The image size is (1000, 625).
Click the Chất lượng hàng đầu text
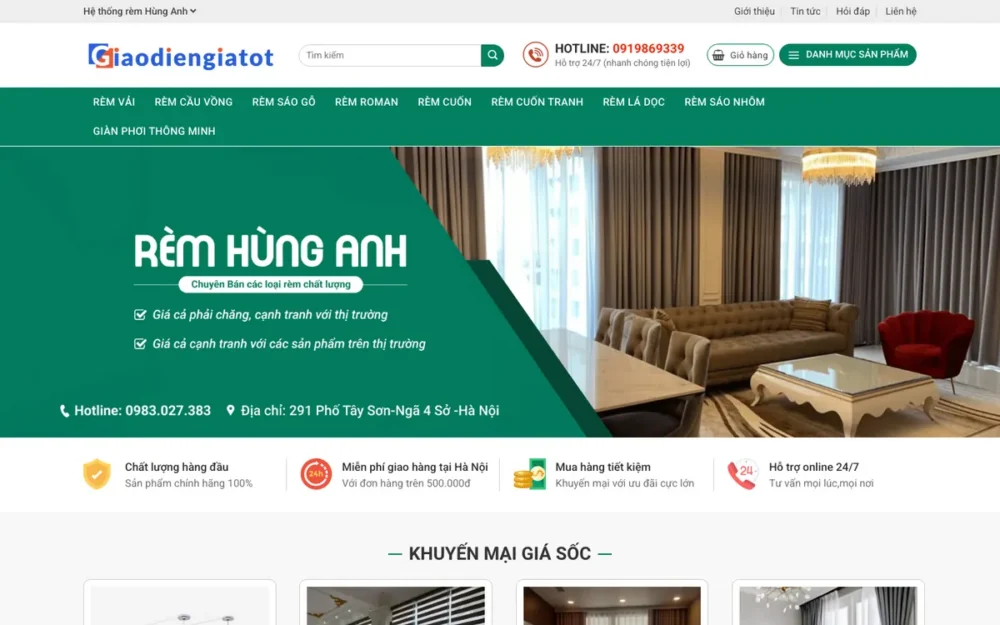(x=177, y=467)
